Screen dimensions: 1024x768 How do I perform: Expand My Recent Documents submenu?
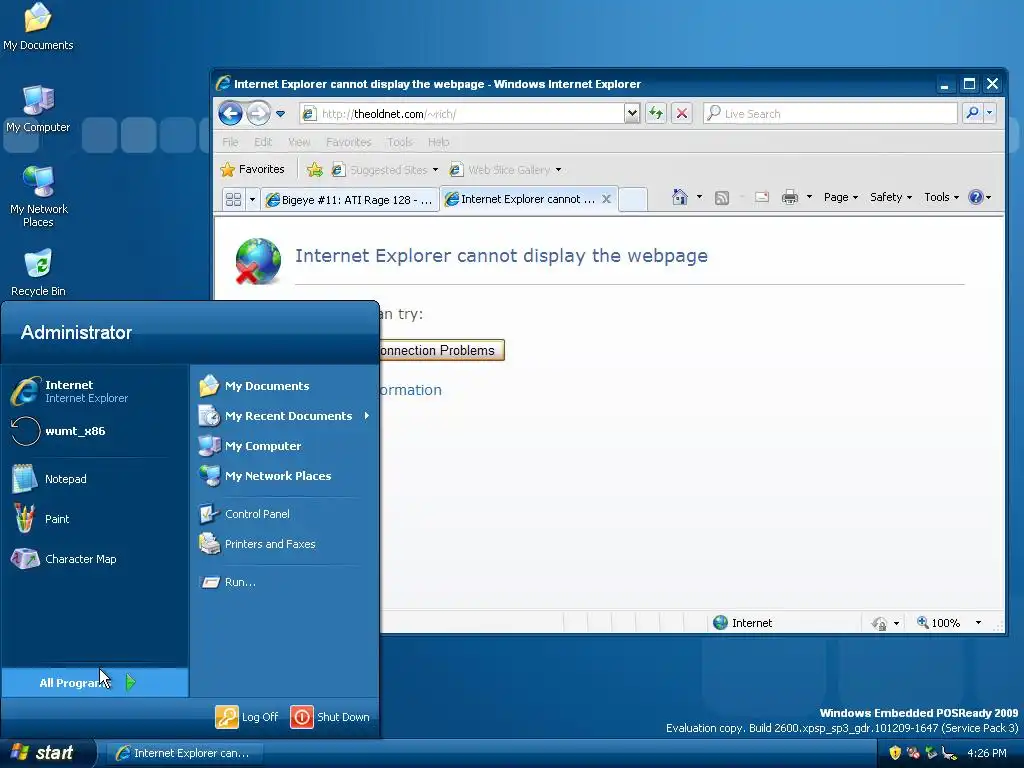284,416
